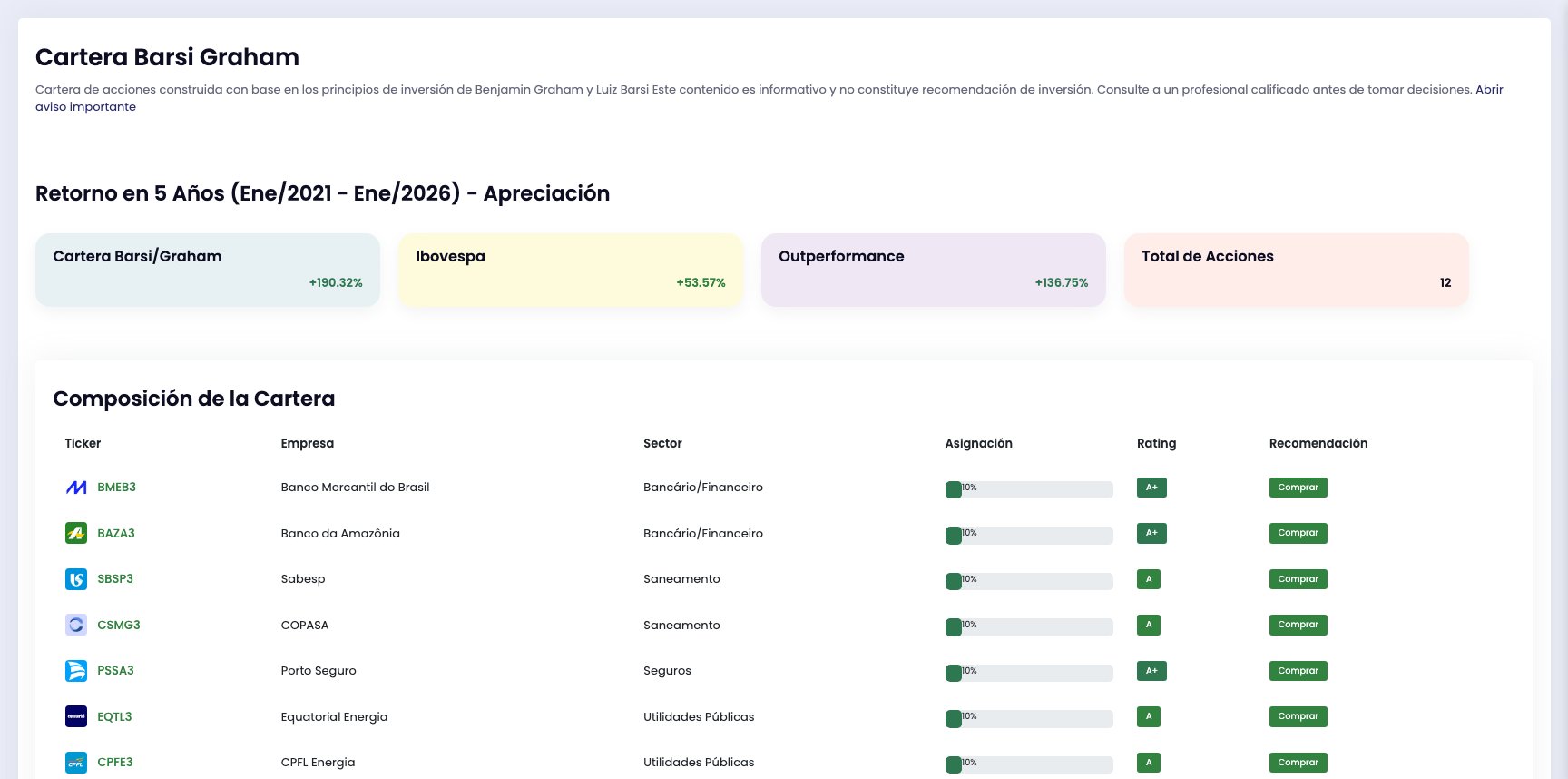Click the CPFE3 CPFL logo icon

click(76, 763)
